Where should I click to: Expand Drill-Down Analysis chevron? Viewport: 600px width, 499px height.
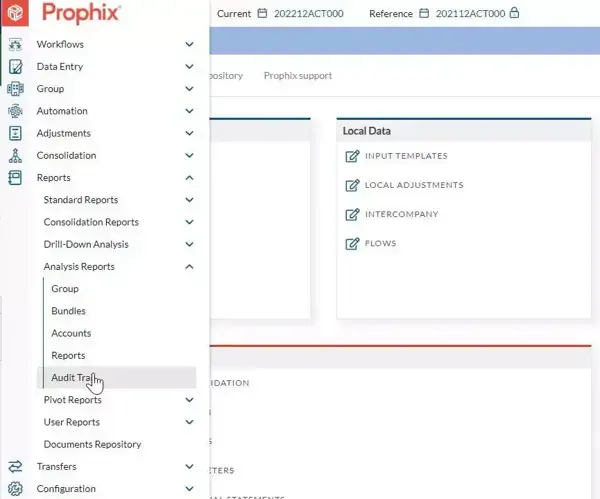(x=189, y=244)
